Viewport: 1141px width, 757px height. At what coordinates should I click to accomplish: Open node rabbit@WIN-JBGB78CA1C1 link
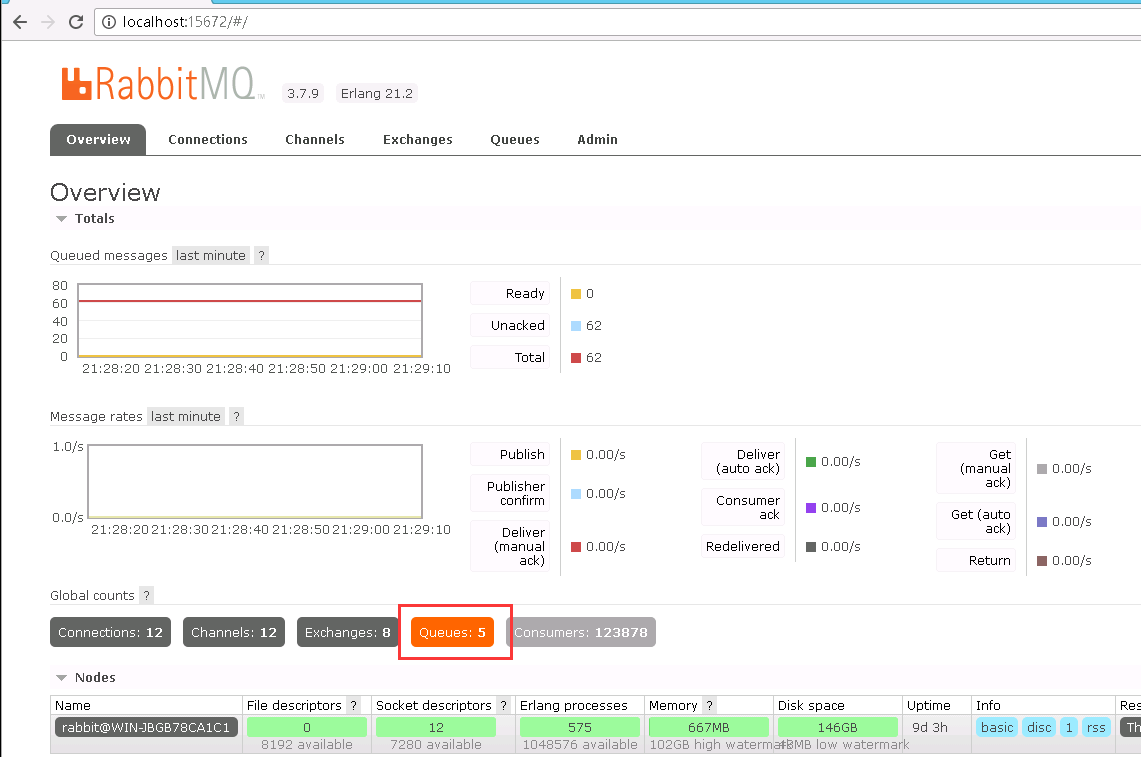(x=146, y=728)
